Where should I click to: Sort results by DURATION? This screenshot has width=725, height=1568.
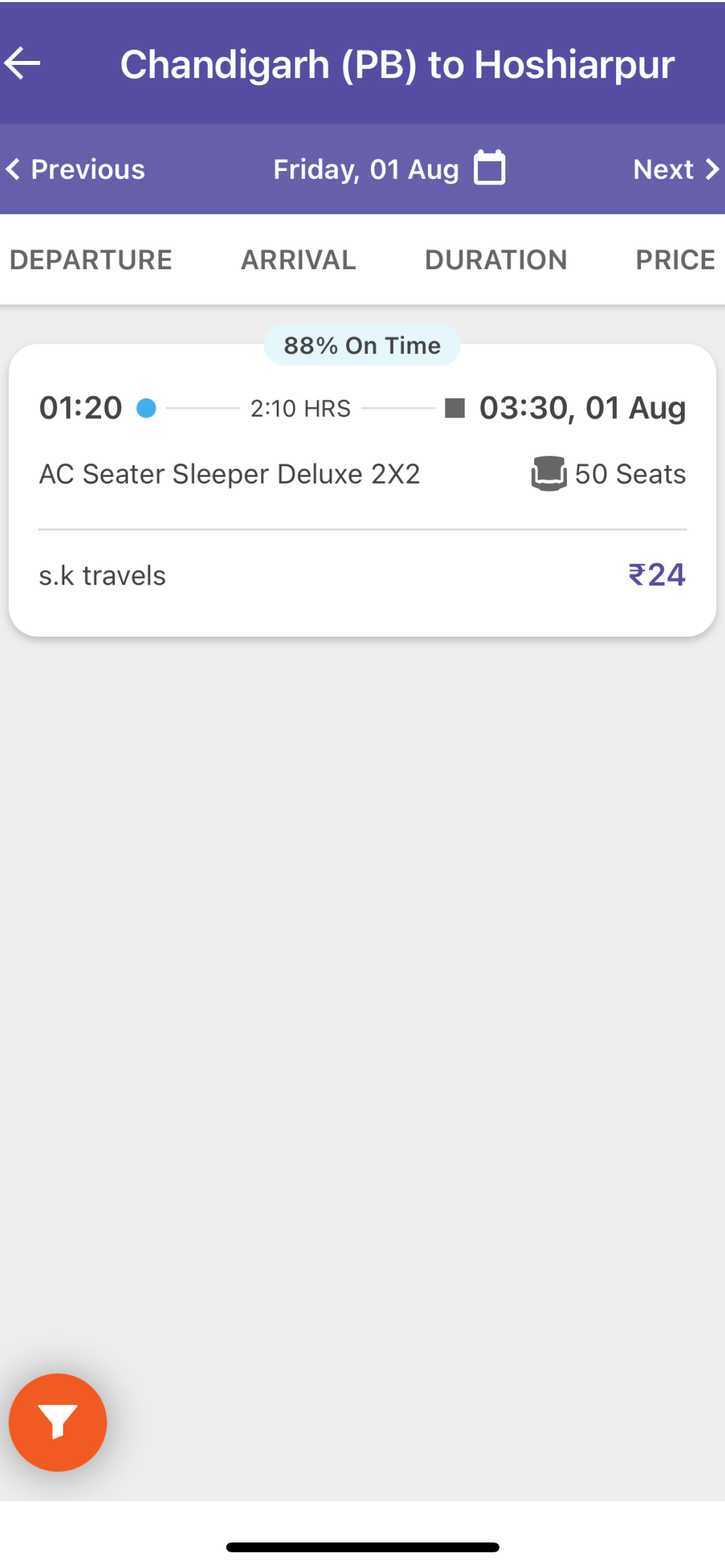click(x=496, y=260)
